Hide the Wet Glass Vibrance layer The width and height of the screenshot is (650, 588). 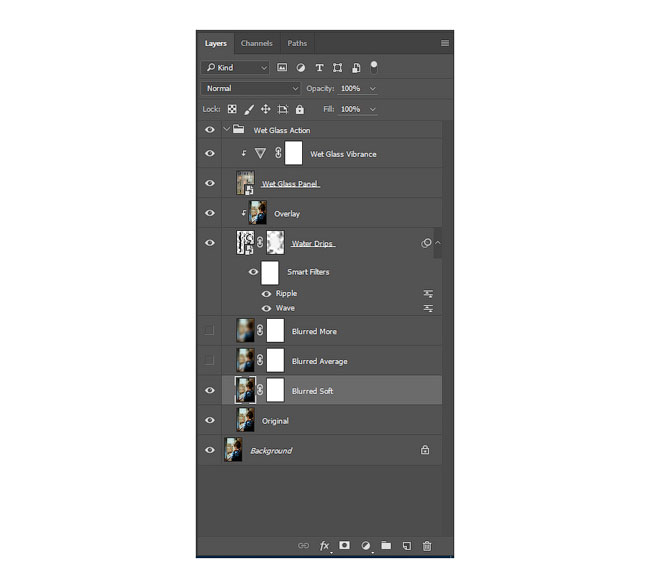(210, 153)
